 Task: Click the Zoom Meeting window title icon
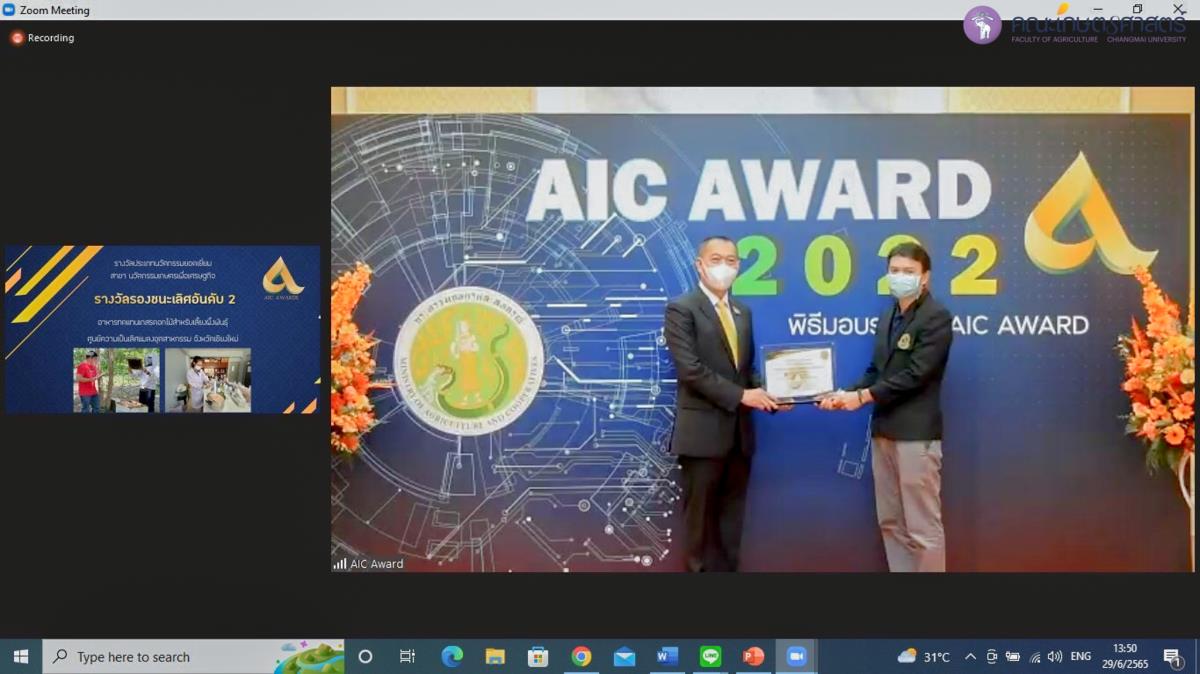tap(9, 10)
